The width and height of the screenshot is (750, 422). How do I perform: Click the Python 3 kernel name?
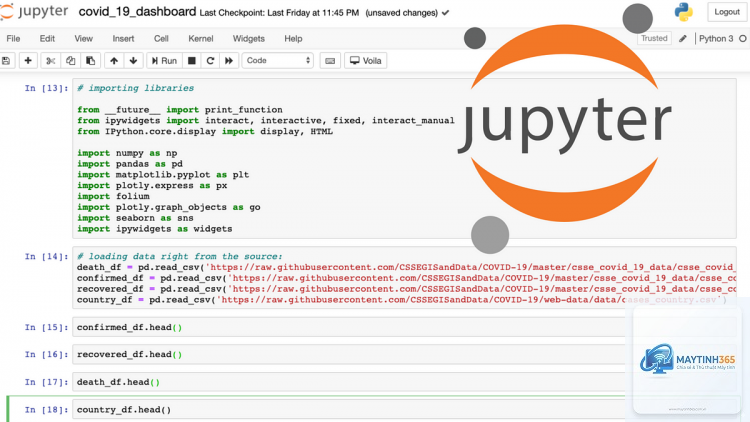(x=716, y=39)
